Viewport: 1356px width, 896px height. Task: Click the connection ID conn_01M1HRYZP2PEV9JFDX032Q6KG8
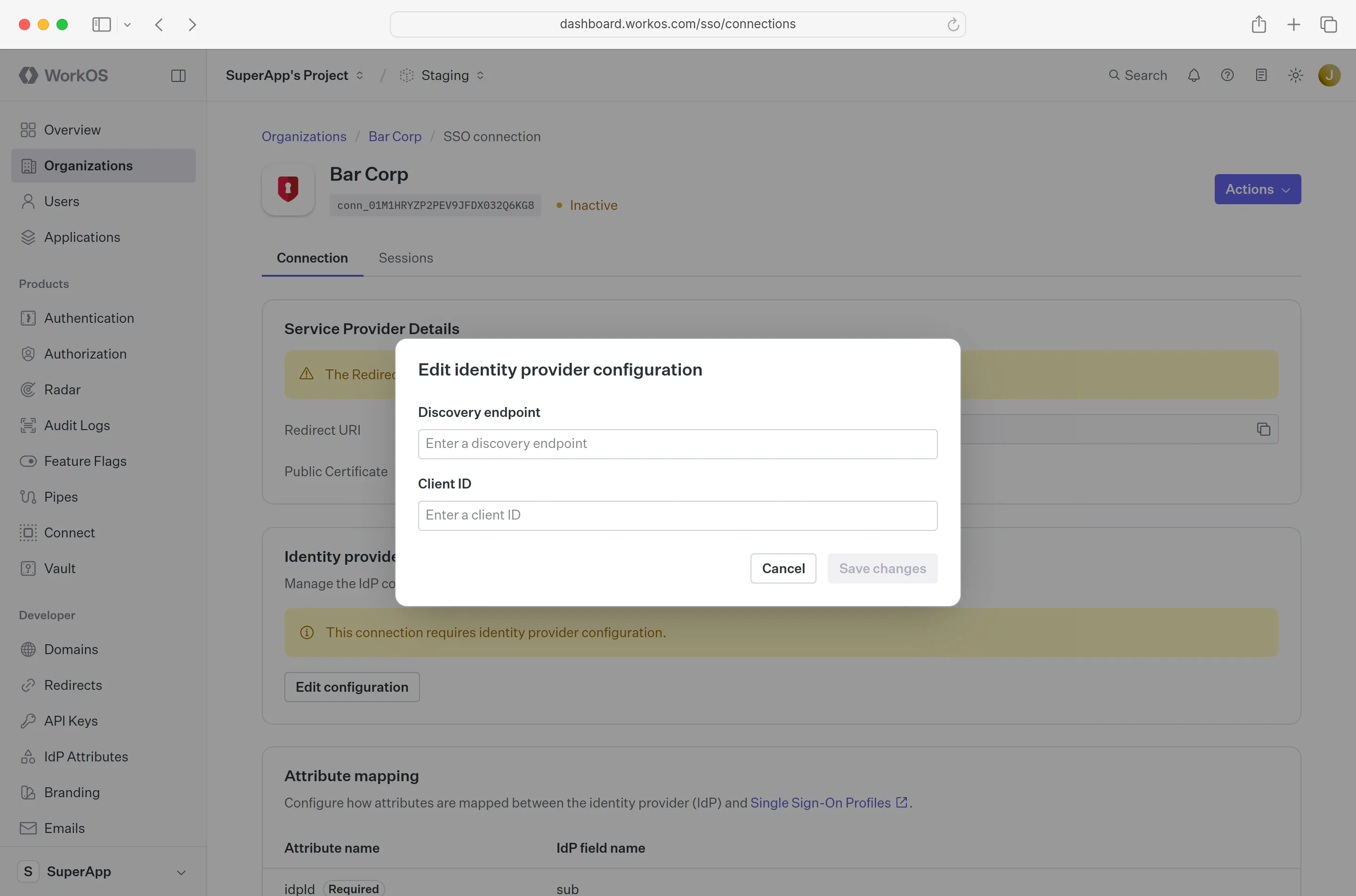[x=436, y=205]
